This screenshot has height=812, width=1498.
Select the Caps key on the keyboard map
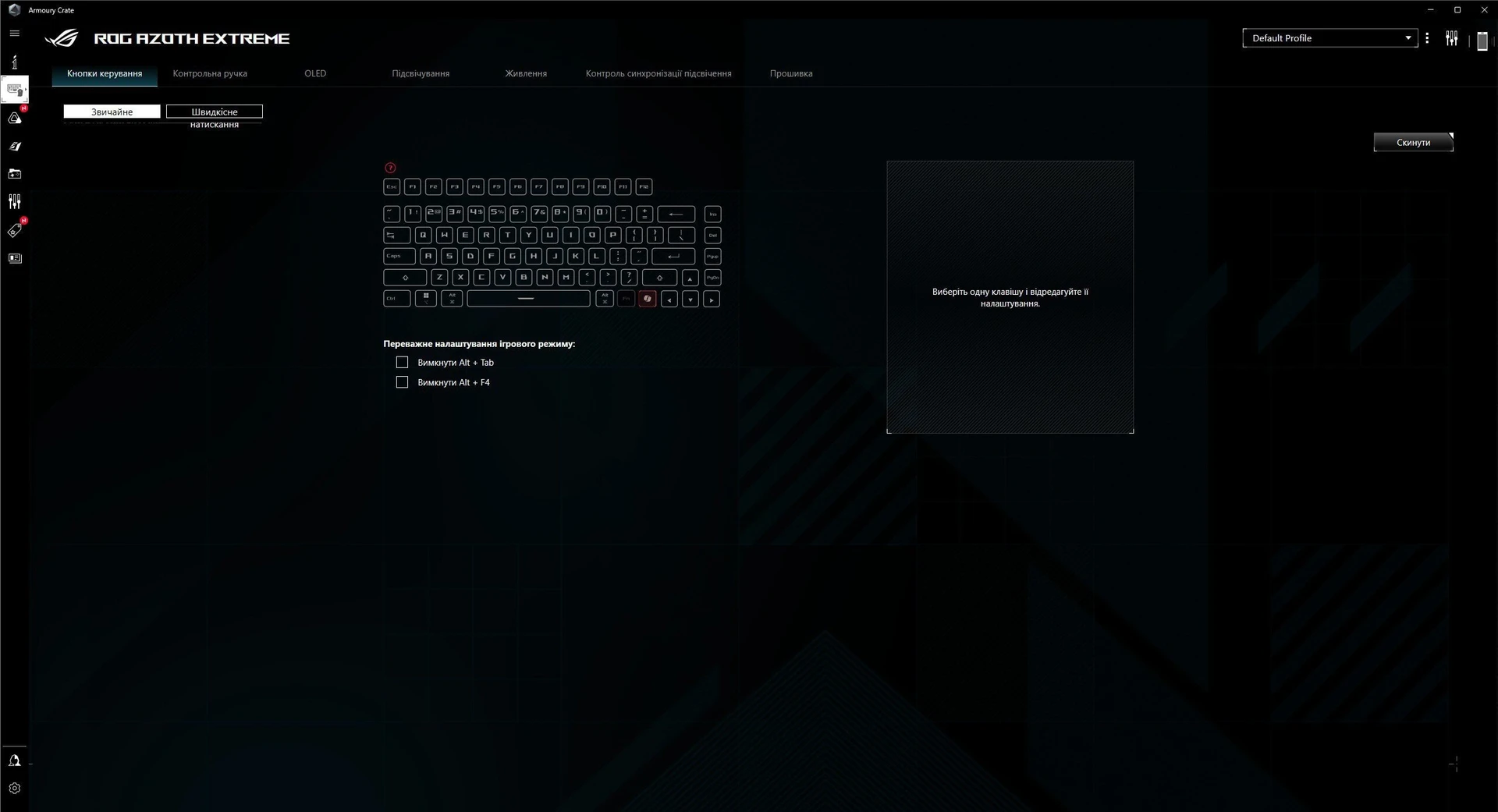(399, 256)
